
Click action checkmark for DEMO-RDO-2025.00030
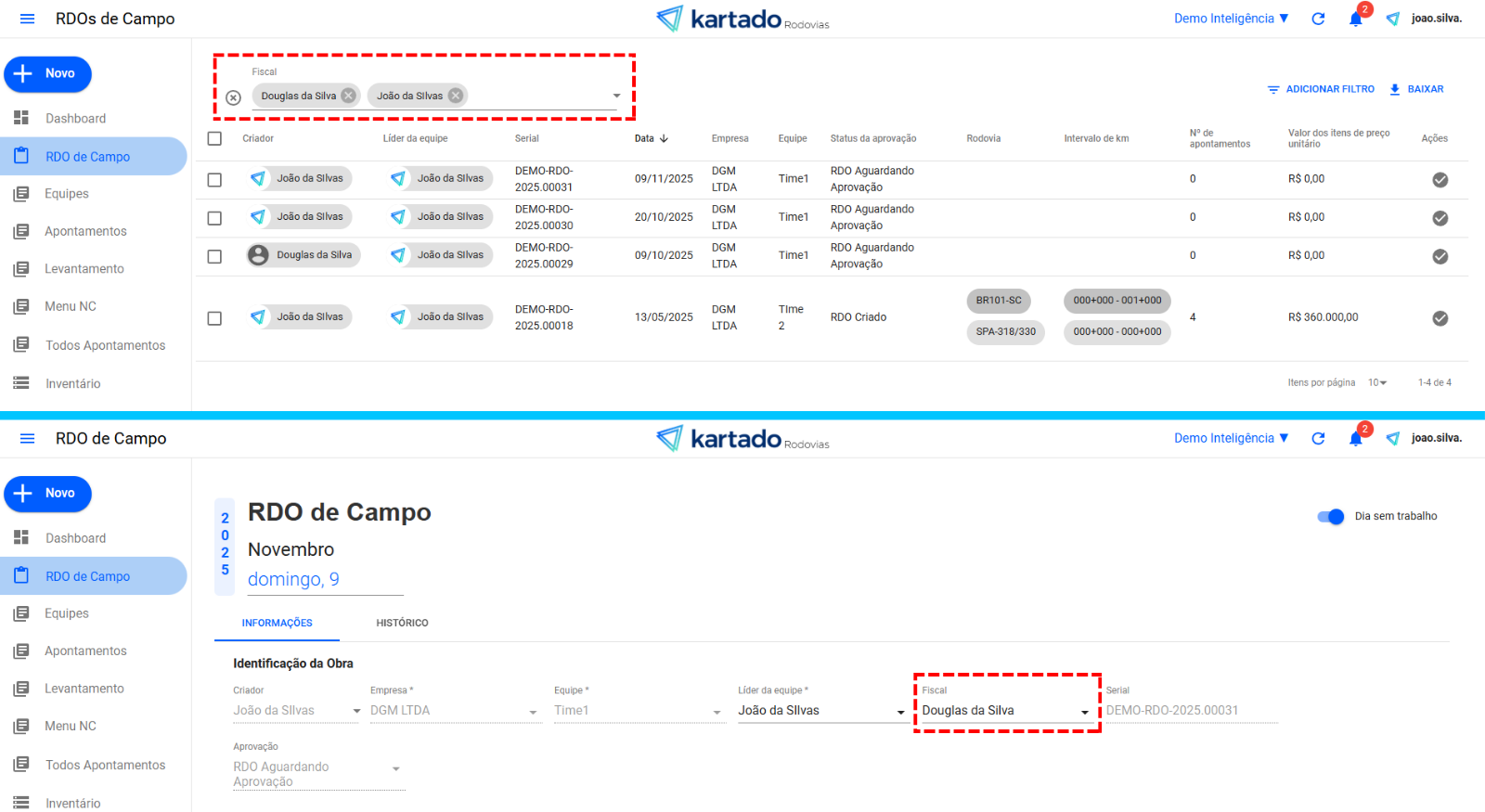point(1440,218)
